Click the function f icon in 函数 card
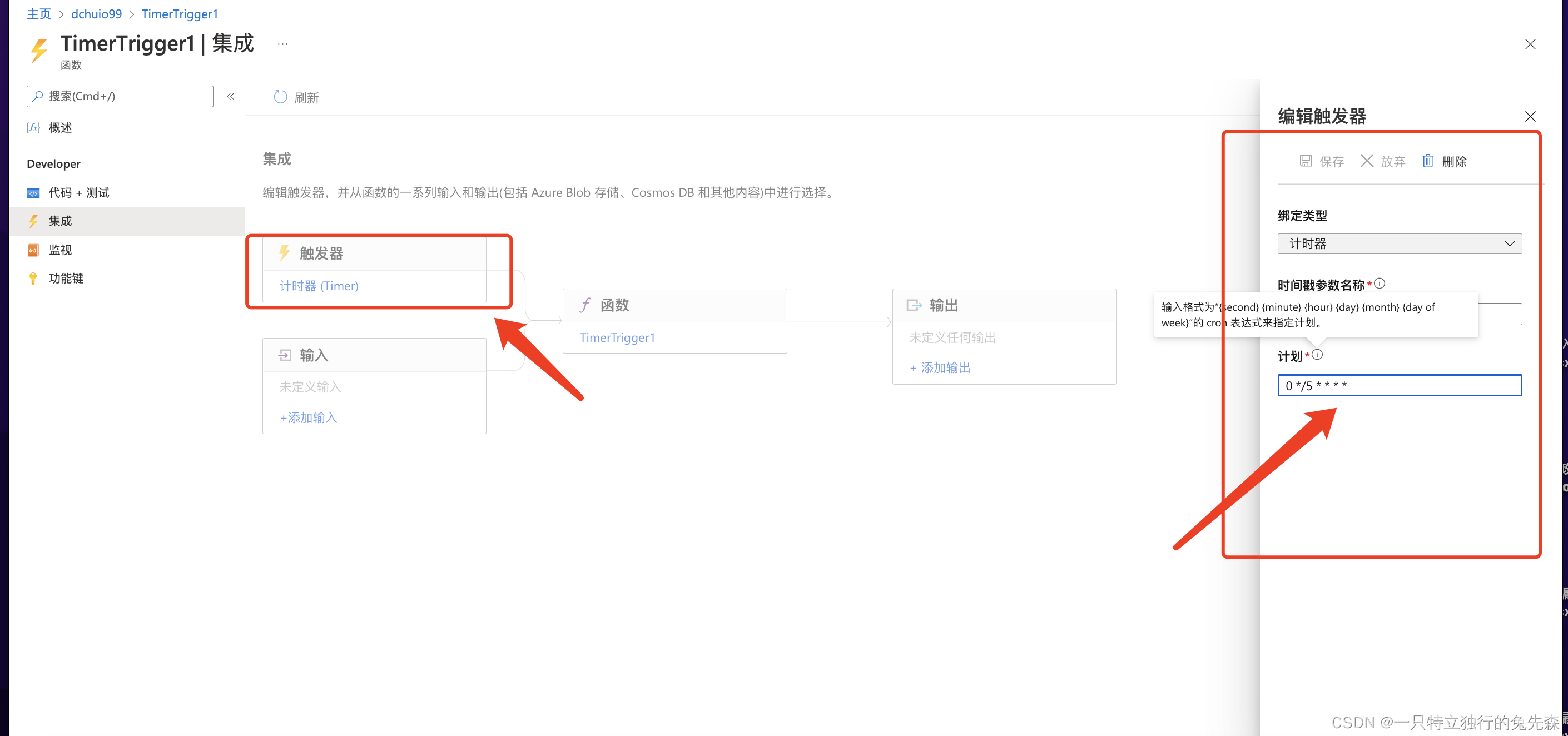The width and height of the screenshot is (1568, 736). (585, 305)
